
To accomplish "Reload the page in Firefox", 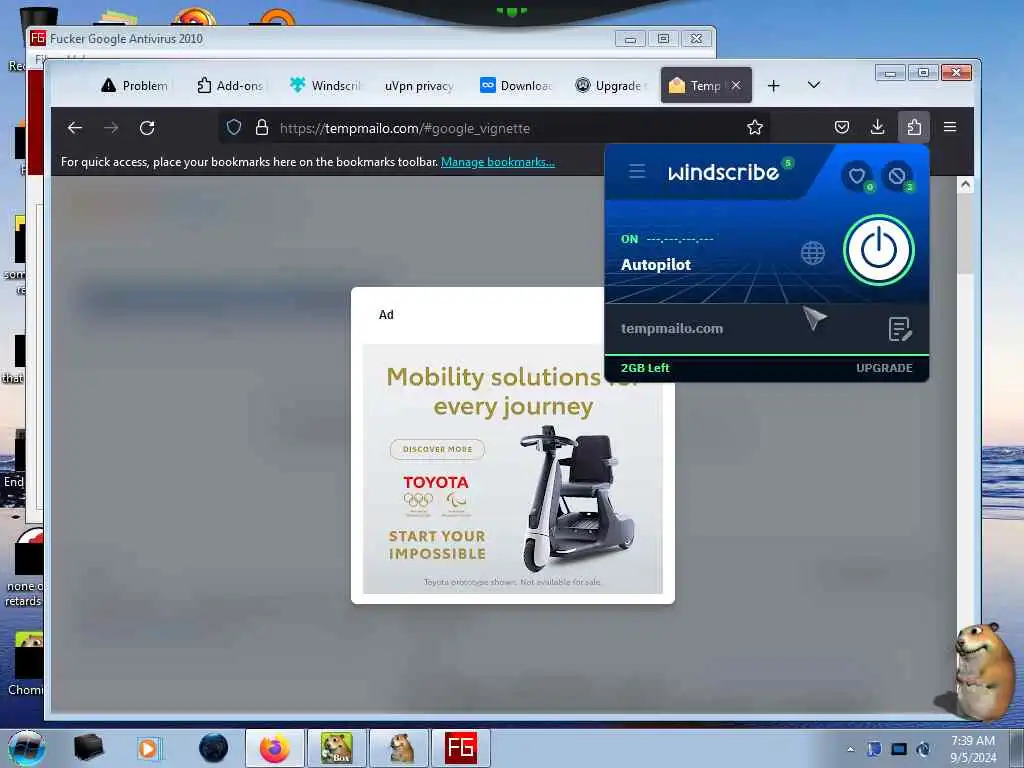I will pyautogui.click(x=148, y=128).
